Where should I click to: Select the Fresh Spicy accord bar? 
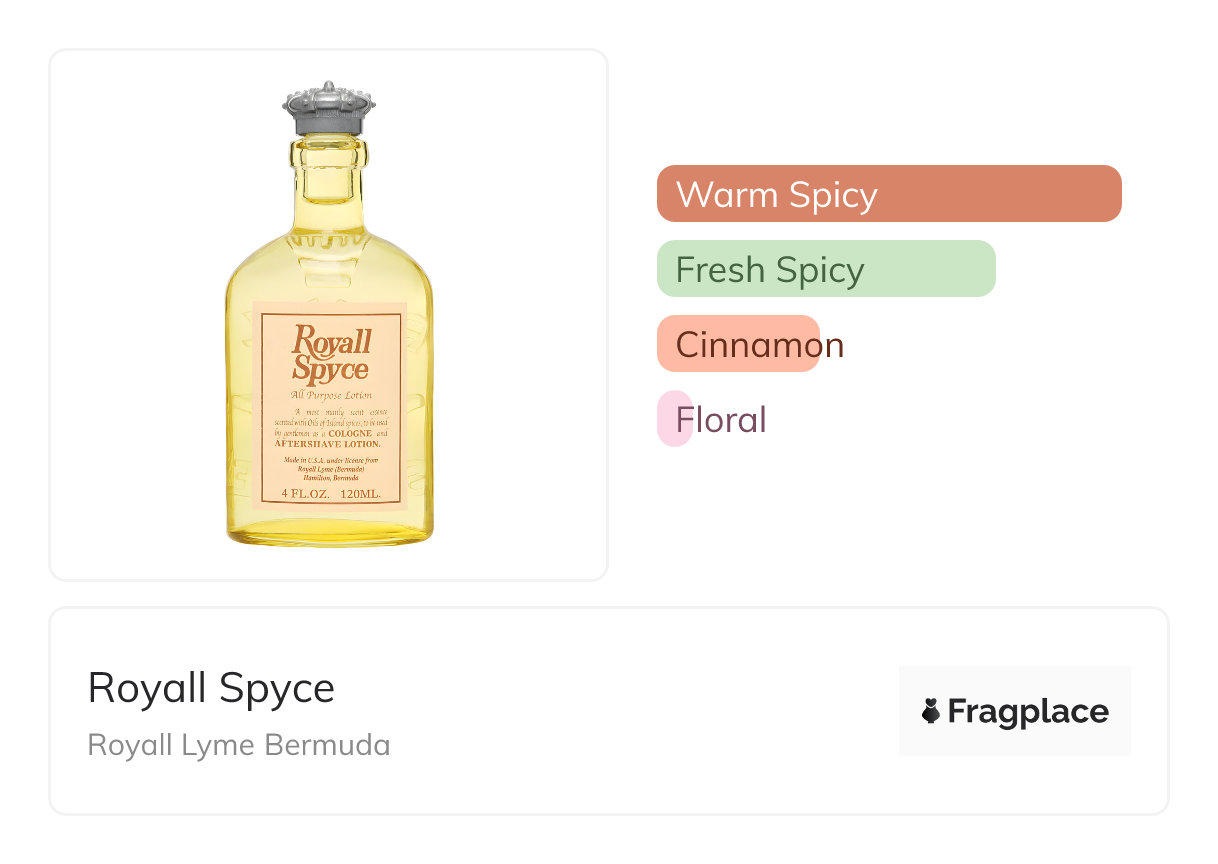[825, 269]
